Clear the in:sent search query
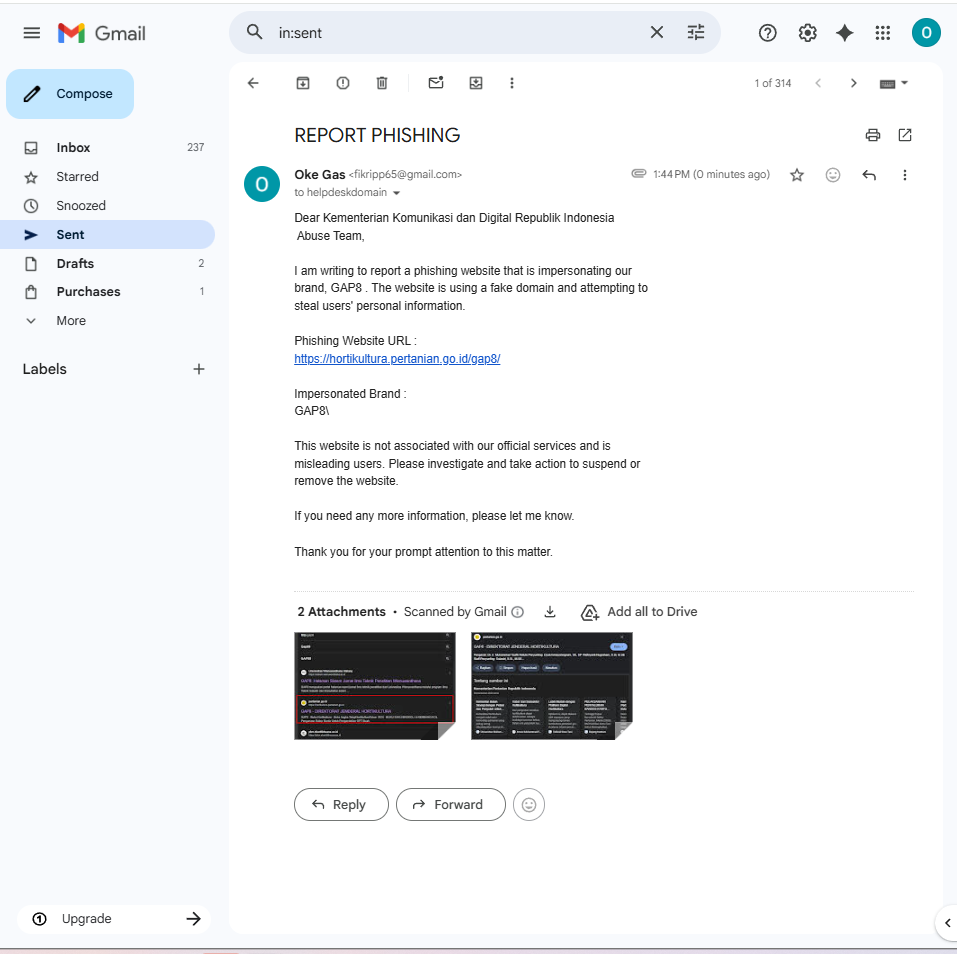957x954 pixels. tap(657, 32)
